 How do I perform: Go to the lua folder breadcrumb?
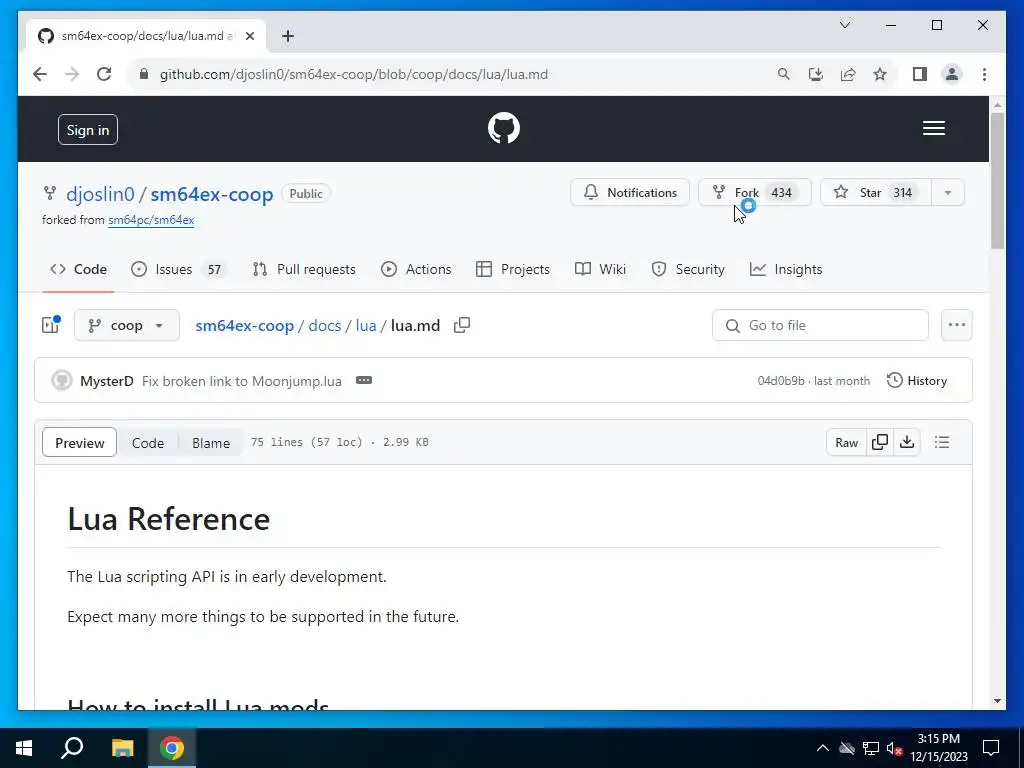366,325
